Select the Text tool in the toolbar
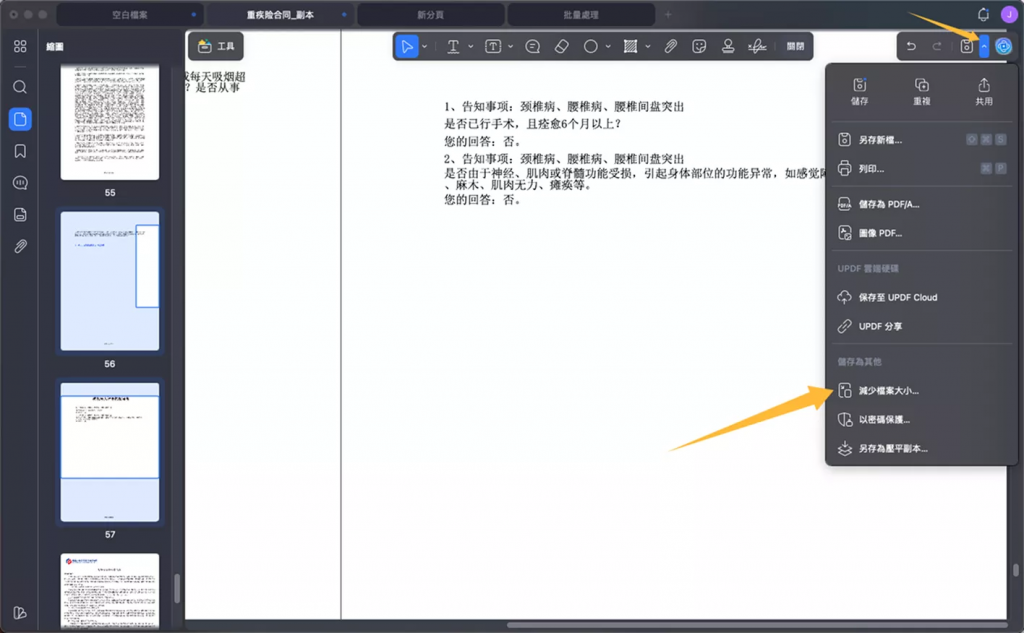The height and width of the screenshot is (633, 1024). (x=452, y=46)
